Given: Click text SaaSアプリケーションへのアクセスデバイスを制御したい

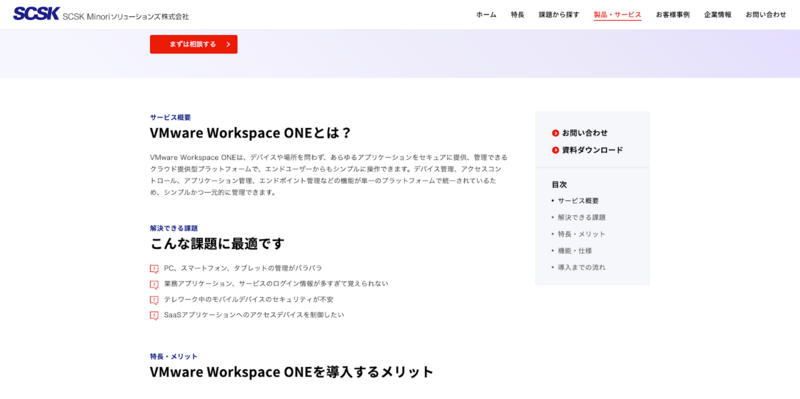Looking at the screenshot, I should pyautogui.click(x=254, y=315).
